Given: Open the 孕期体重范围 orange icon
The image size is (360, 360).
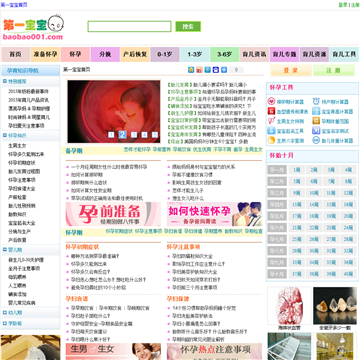Looking at the screenshot, I should point(316,121).
